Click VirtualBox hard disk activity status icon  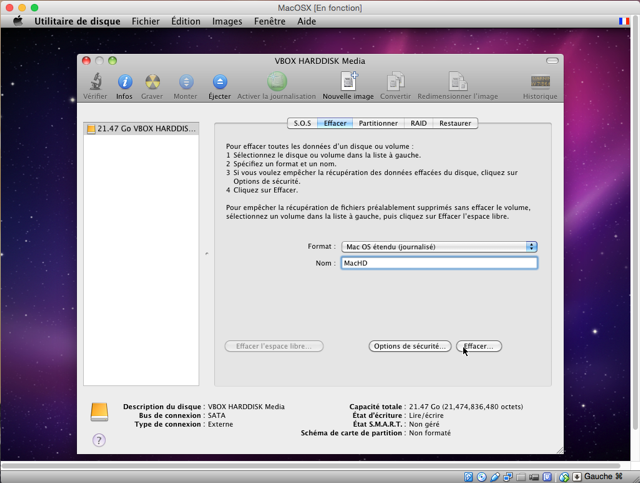(468, 476)
